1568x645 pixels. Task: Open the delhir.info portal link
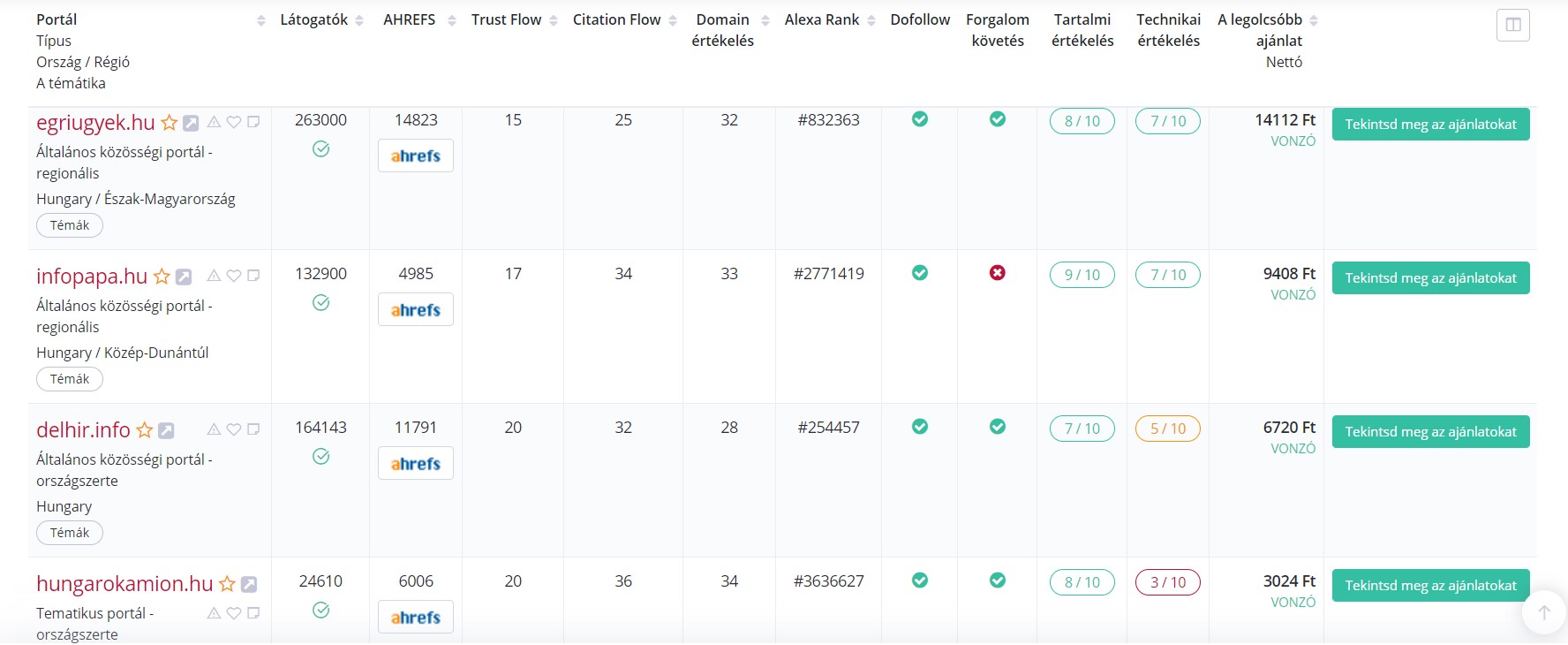83,430
